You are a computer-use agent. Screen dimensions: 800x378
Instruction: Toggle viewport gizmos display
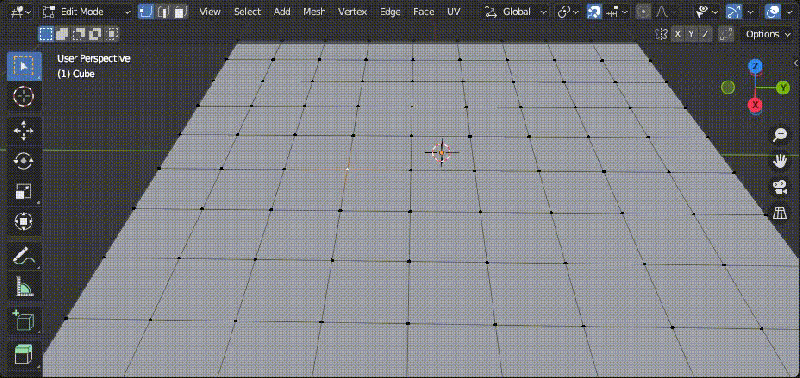(734, 11)
